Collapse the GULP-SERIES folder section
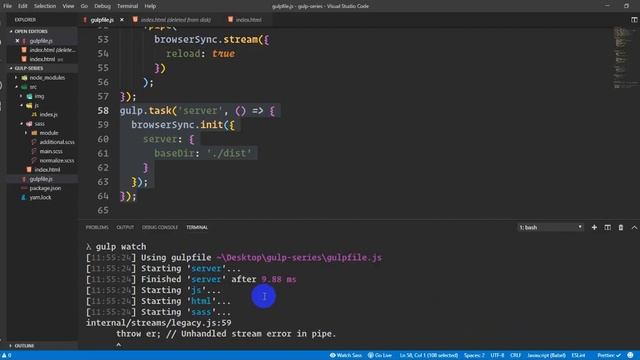The width and height of the screenshot is (640, 360). click(x=29, y=68)
